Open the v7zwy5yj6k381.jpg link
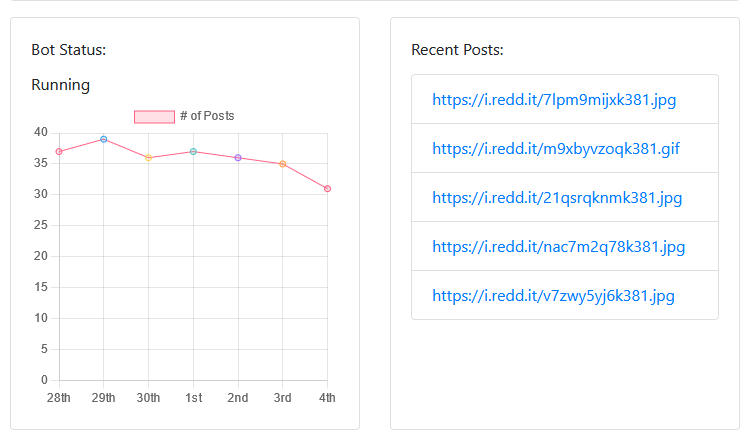Image resolution: width=746 pixels, height=440 pixels. [553, 296]
